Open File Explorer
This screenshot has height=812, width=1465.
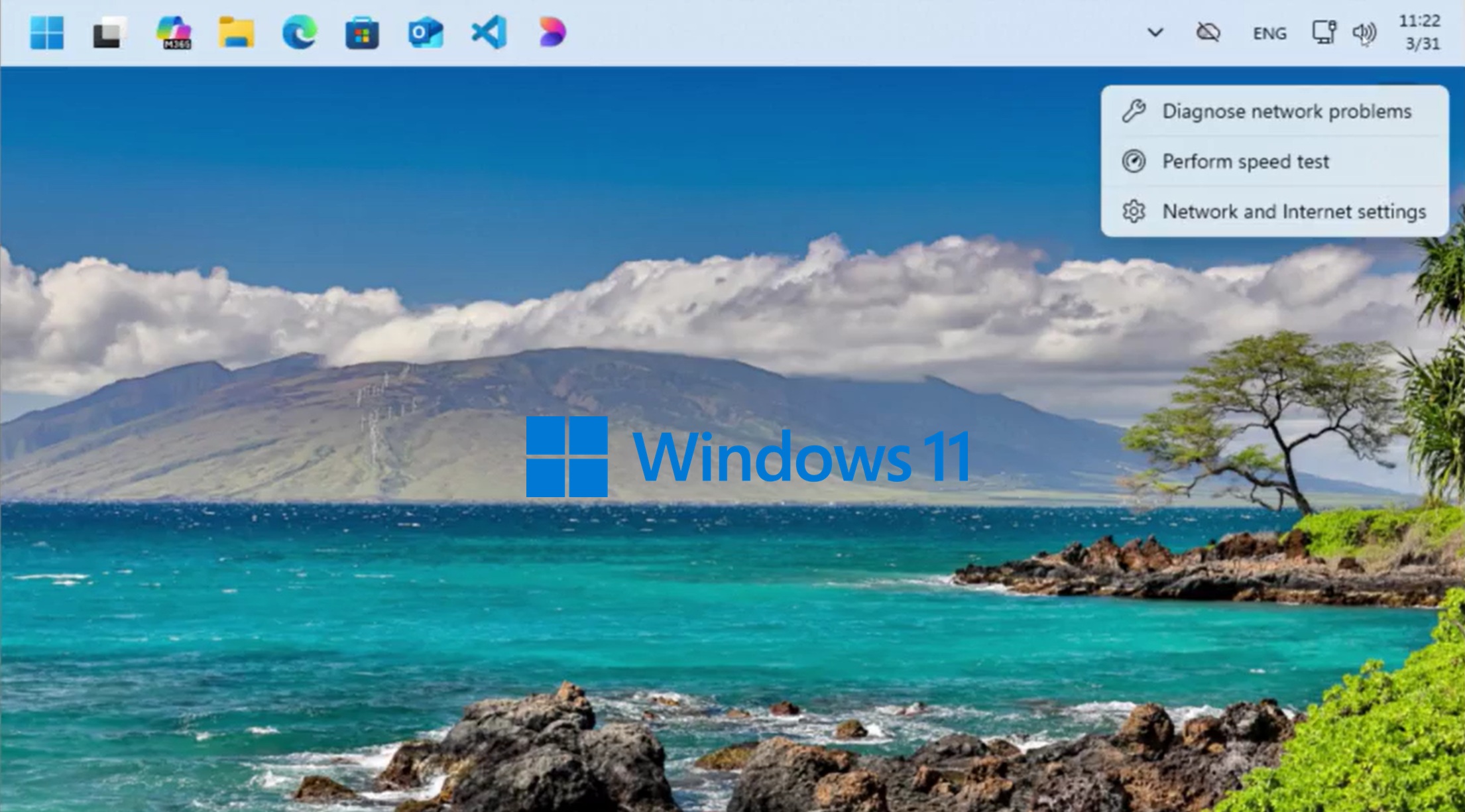(x=237, y=32)
